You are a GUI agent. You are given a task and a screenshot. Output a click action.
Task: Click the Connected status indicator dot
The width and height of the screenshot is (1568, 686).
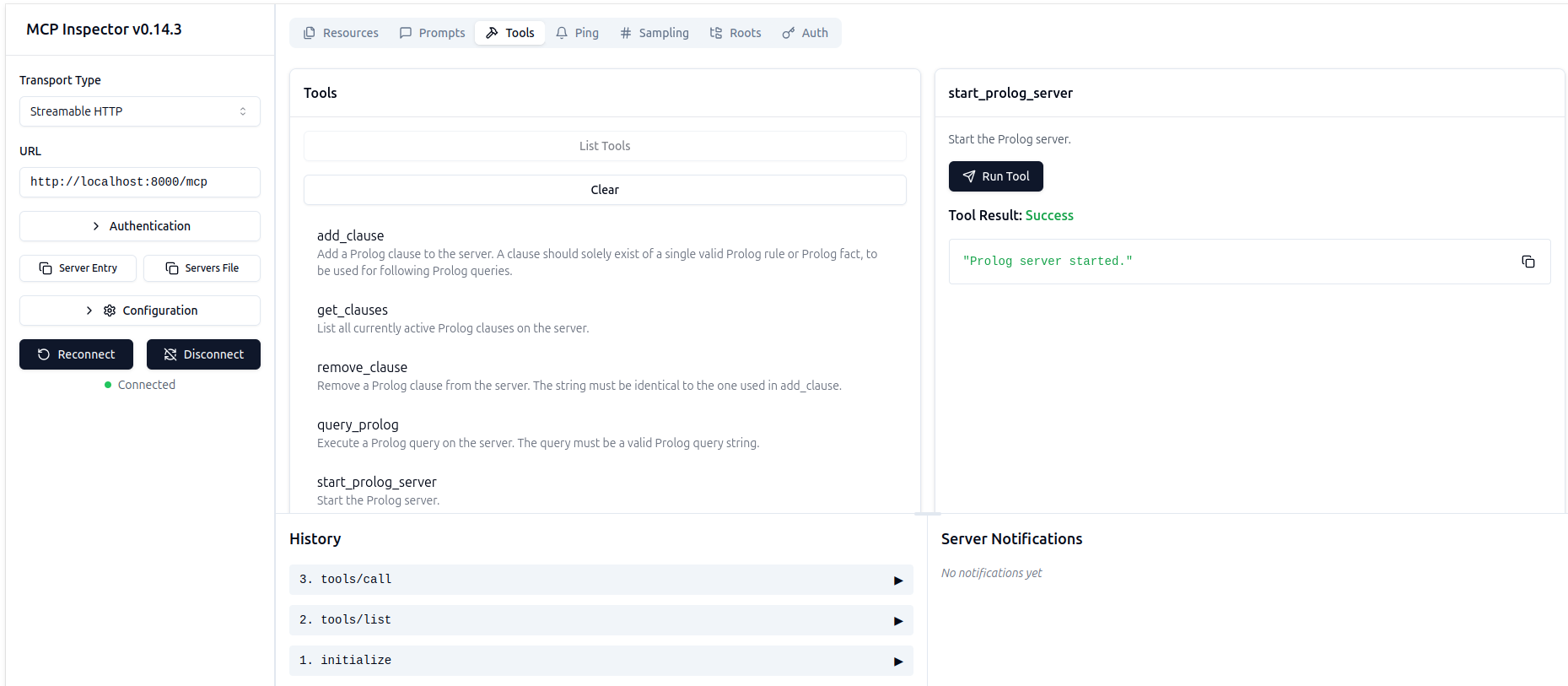(108, 385)
